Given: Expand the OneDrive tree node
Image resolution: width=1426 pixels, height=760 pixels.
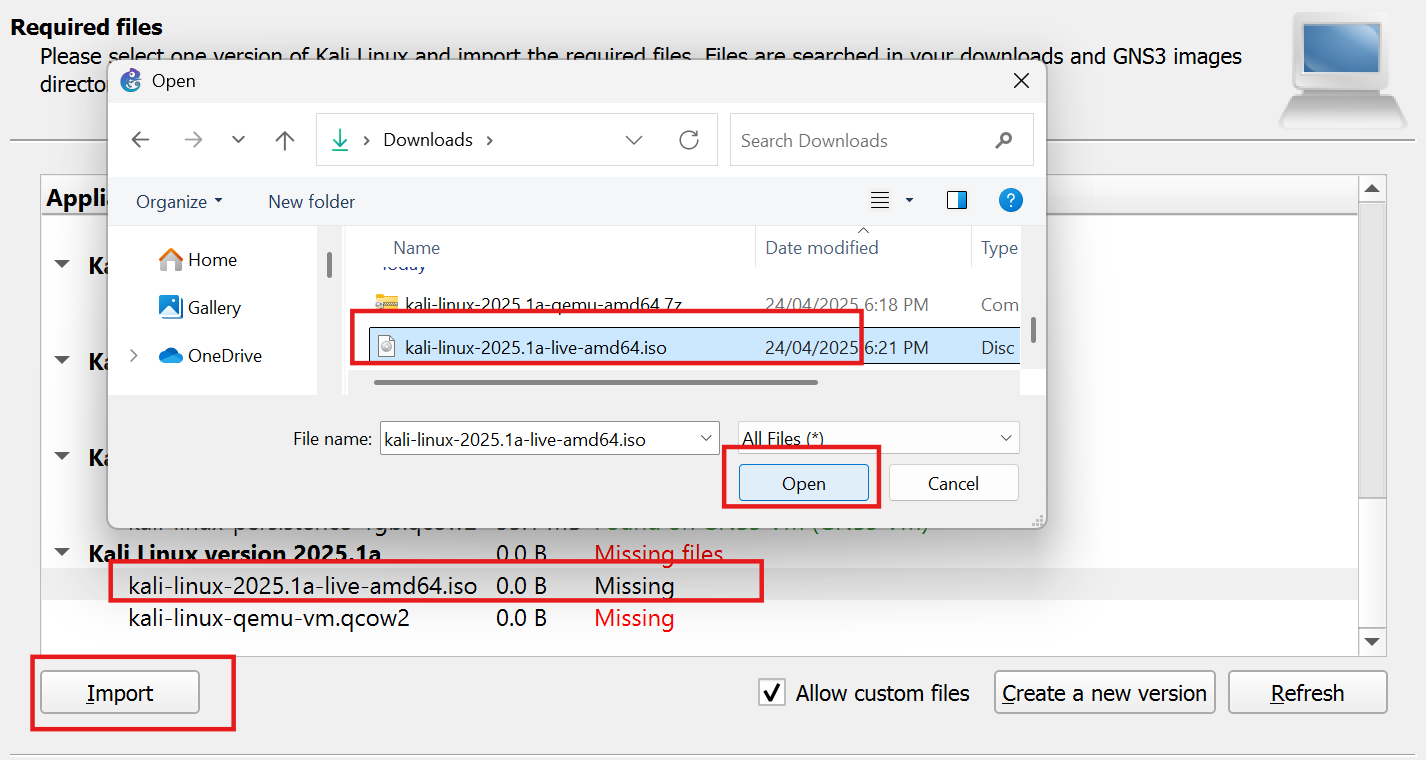Looking at the screenshot, I should click(133, 355).
